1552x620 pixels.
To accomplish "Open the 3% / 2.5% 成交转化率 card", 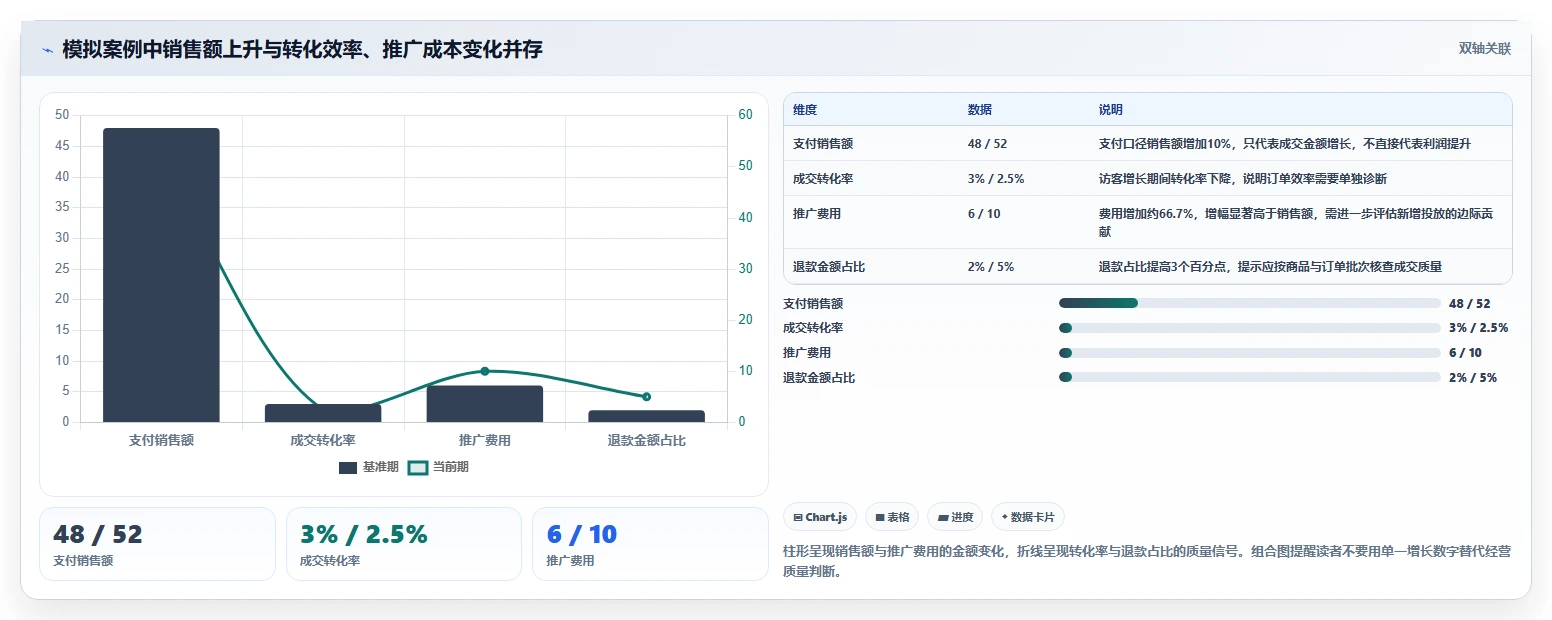I will [404, 544].
